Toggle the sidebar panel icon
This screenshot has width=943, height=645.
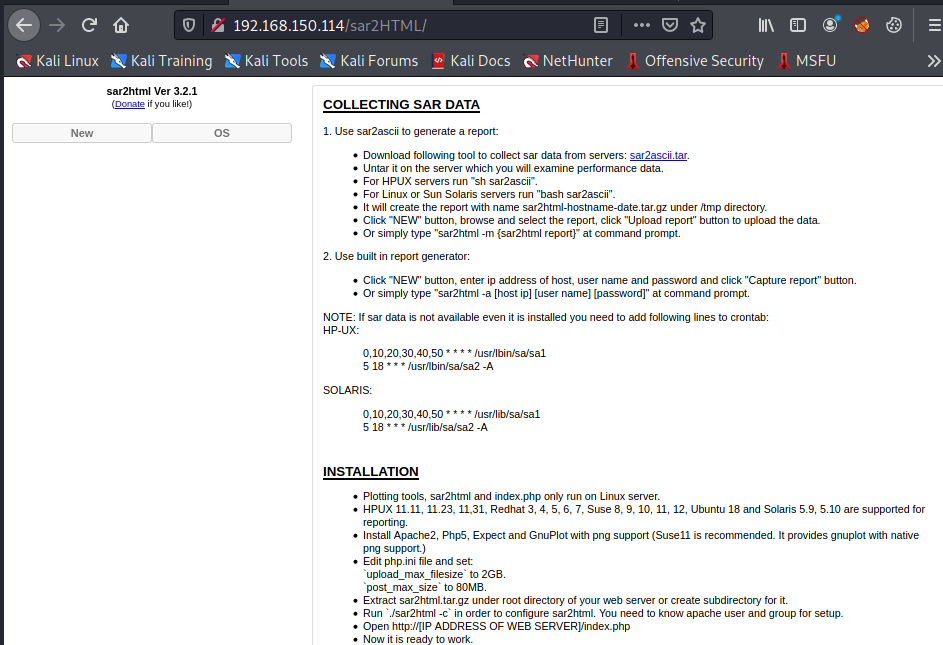798,25
